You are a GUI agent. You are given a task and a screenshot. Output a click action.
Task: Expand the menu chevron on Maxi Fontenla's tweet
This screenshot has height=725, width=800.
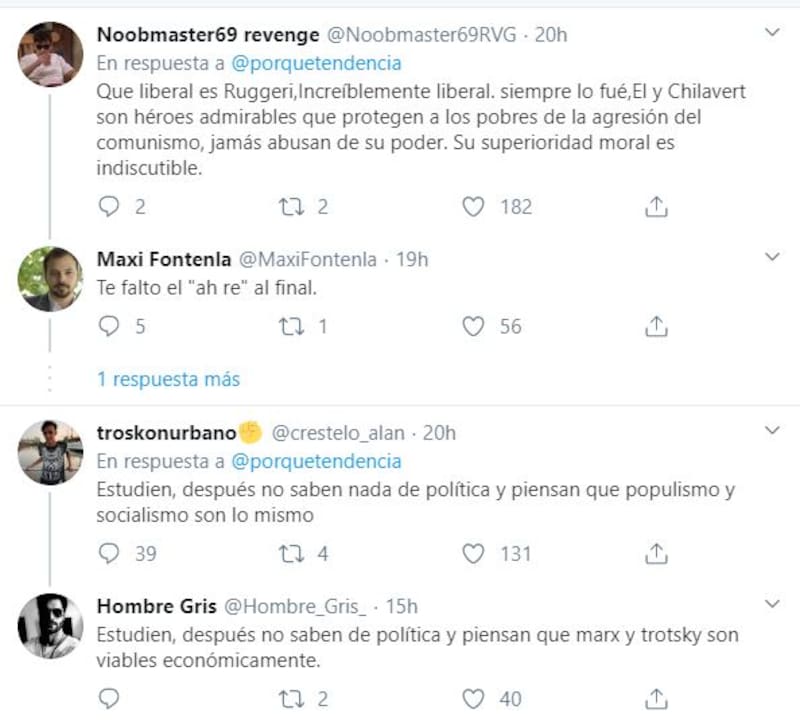click(772, 258)
